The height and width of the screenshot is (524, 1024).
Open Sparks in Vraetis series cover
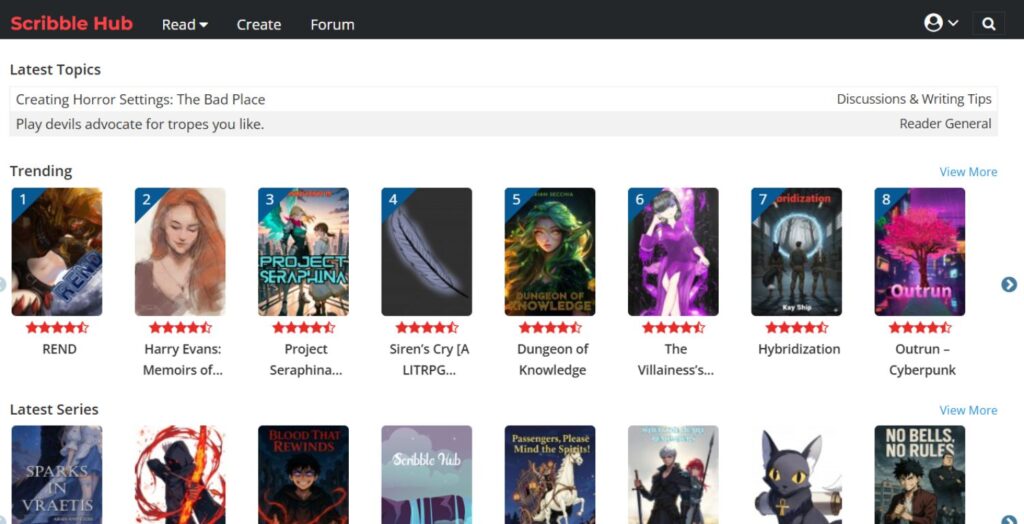pyautogui.click(x=57, y=474)
